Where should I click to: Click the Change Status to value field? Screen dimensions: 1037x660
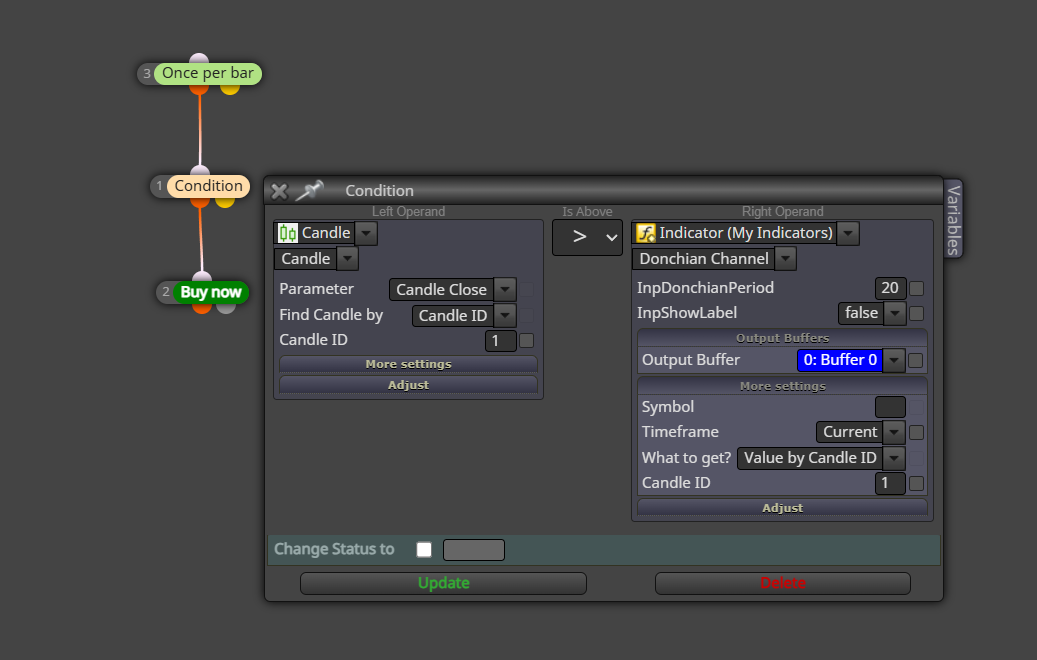pyautogui.click(x=474, y=550)
